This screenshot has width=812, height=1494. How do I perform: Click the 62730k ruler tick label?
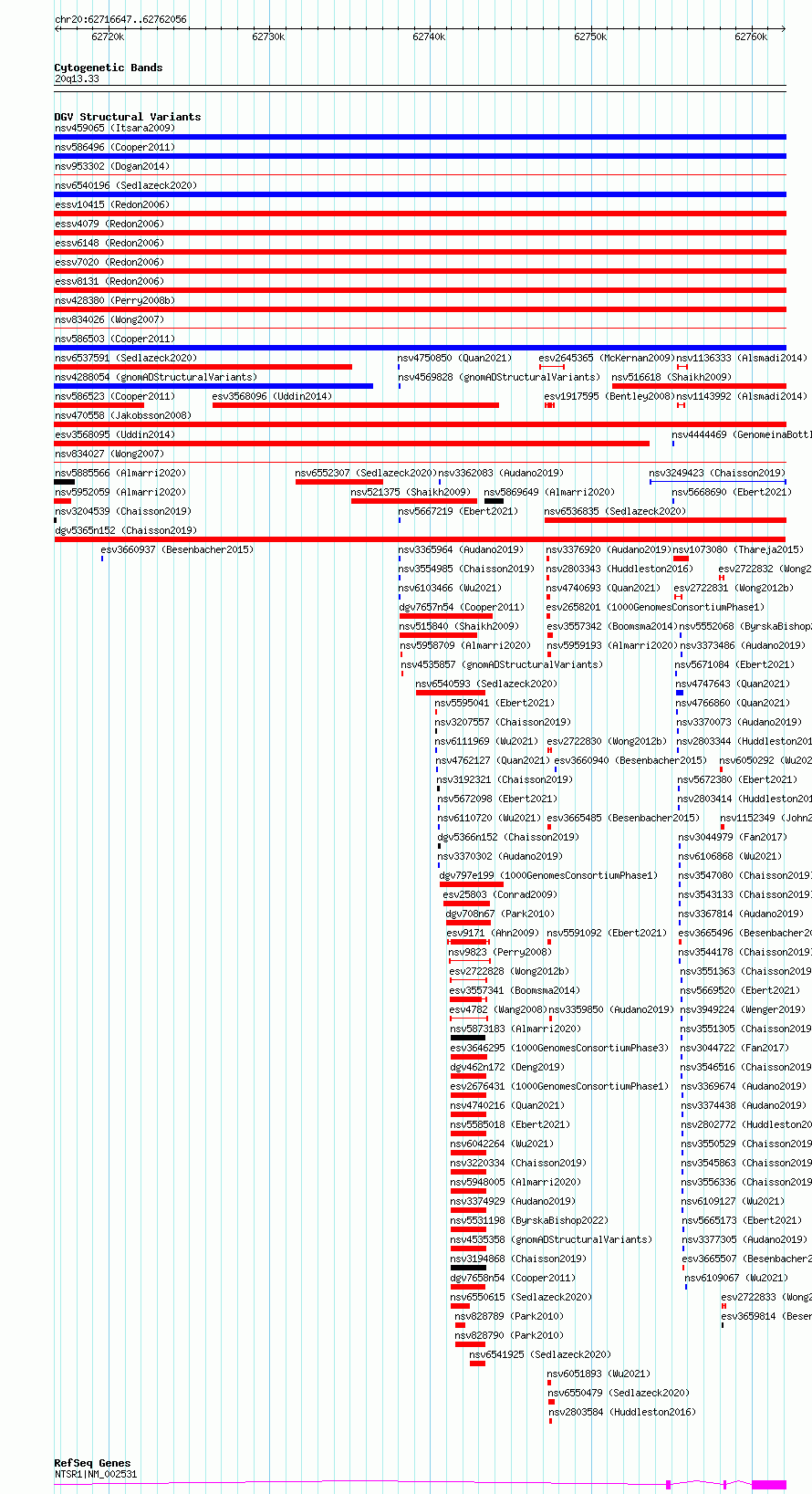click(268, 37)
